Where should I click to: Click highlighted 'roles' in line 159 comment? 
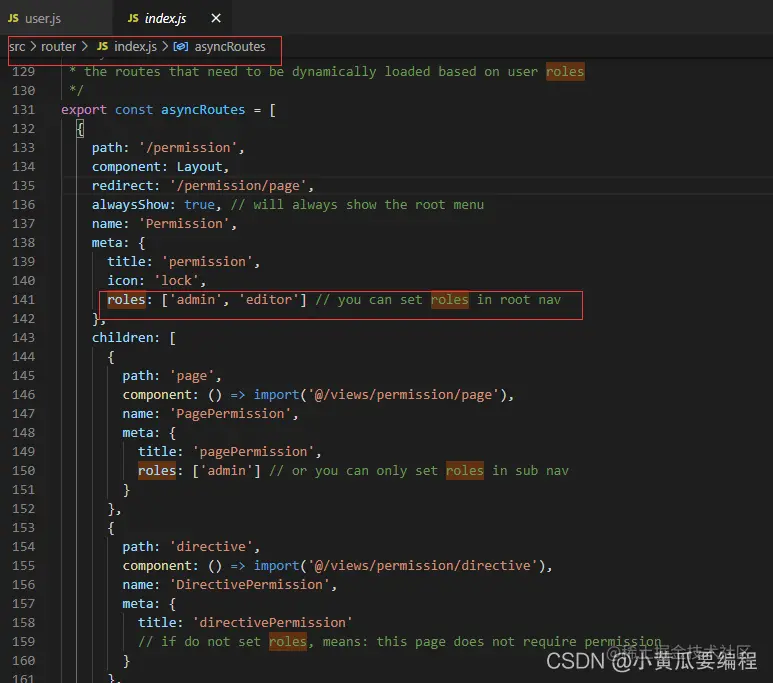coord(288,642)
